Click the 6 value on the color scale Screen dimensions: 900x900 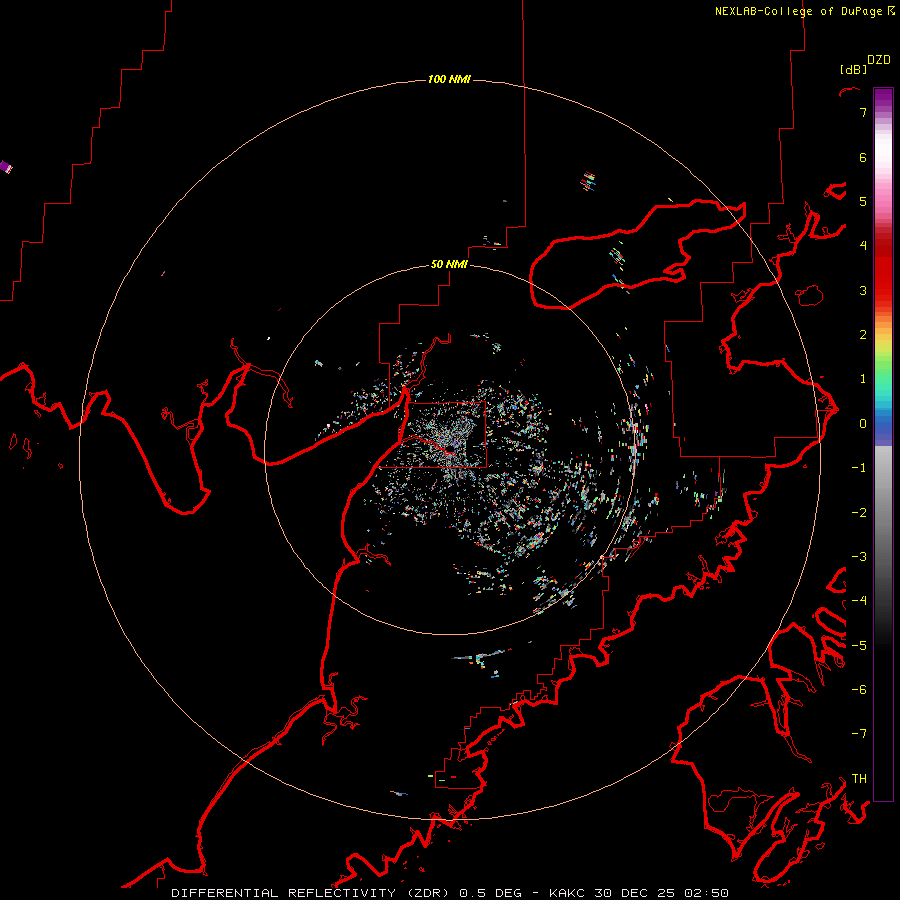863,157
